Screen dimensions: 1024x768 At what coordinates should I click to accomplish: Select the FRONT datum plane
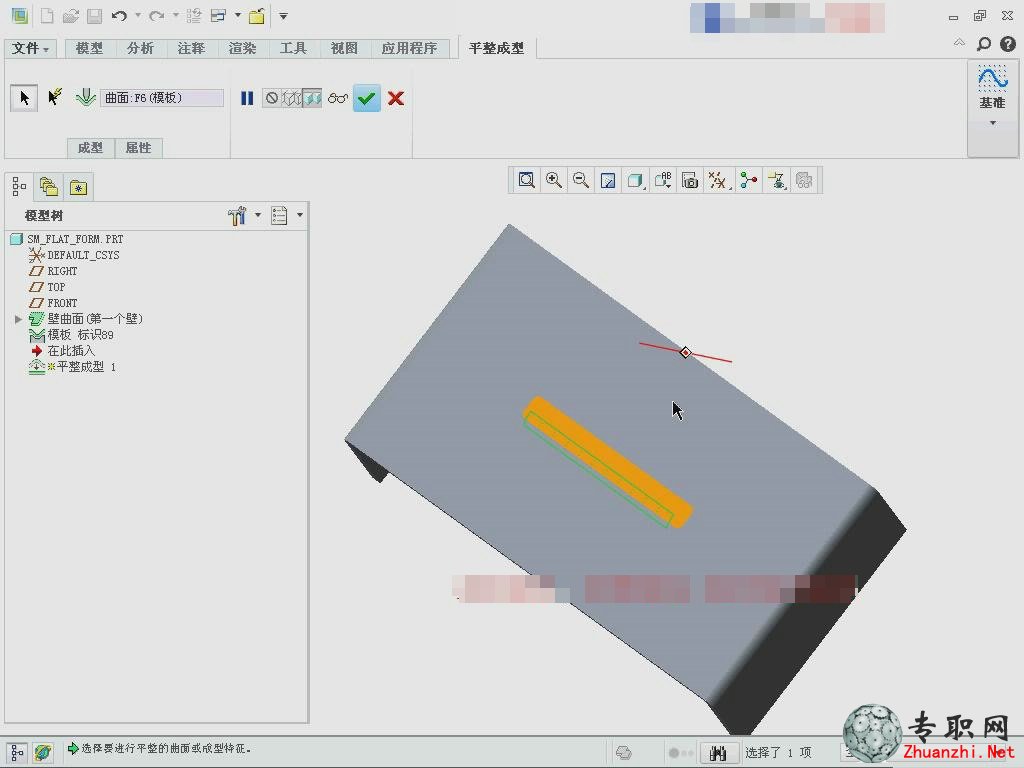coord(62,303)
